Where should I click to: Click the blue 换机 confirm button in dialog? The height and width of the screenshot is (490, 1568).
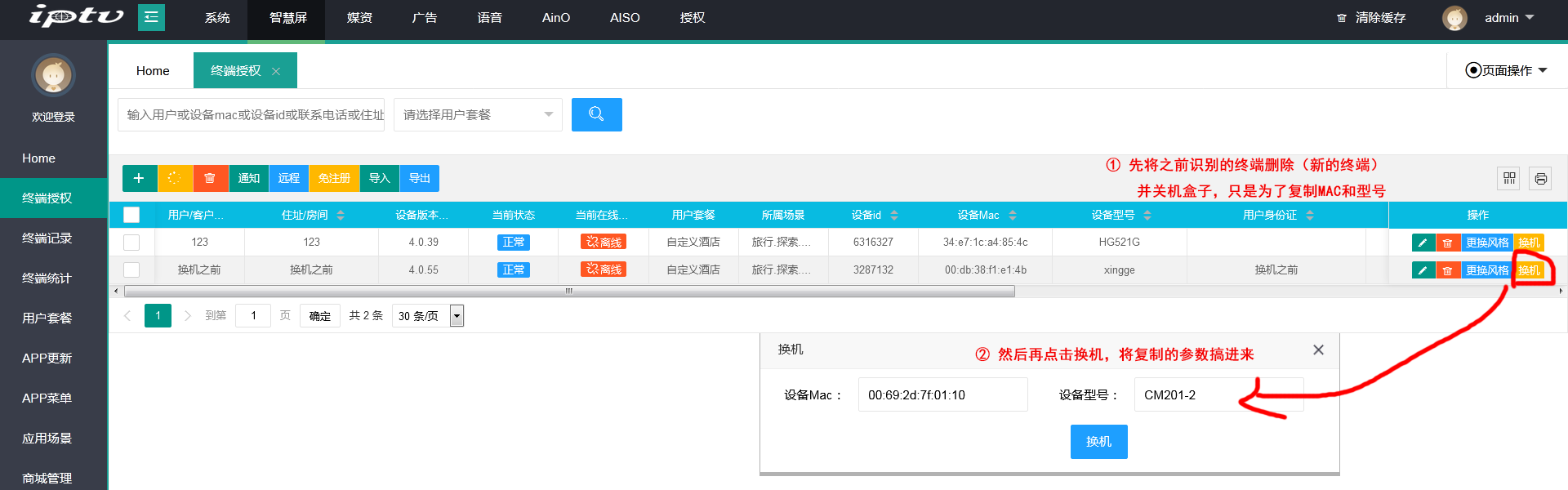1098,441
